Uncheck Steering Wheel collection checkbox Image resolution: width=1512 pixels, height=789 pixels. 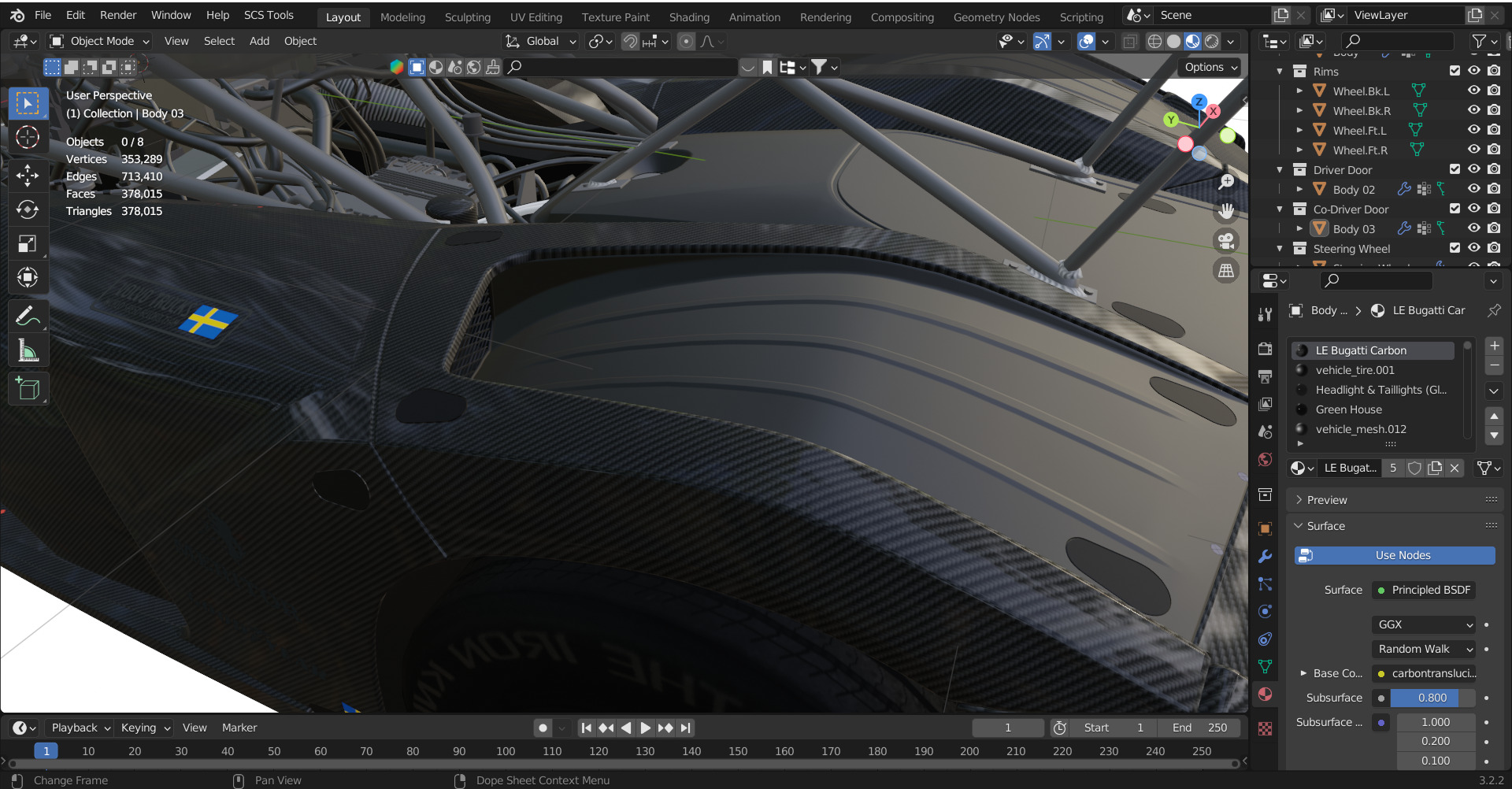[1455, 248]
